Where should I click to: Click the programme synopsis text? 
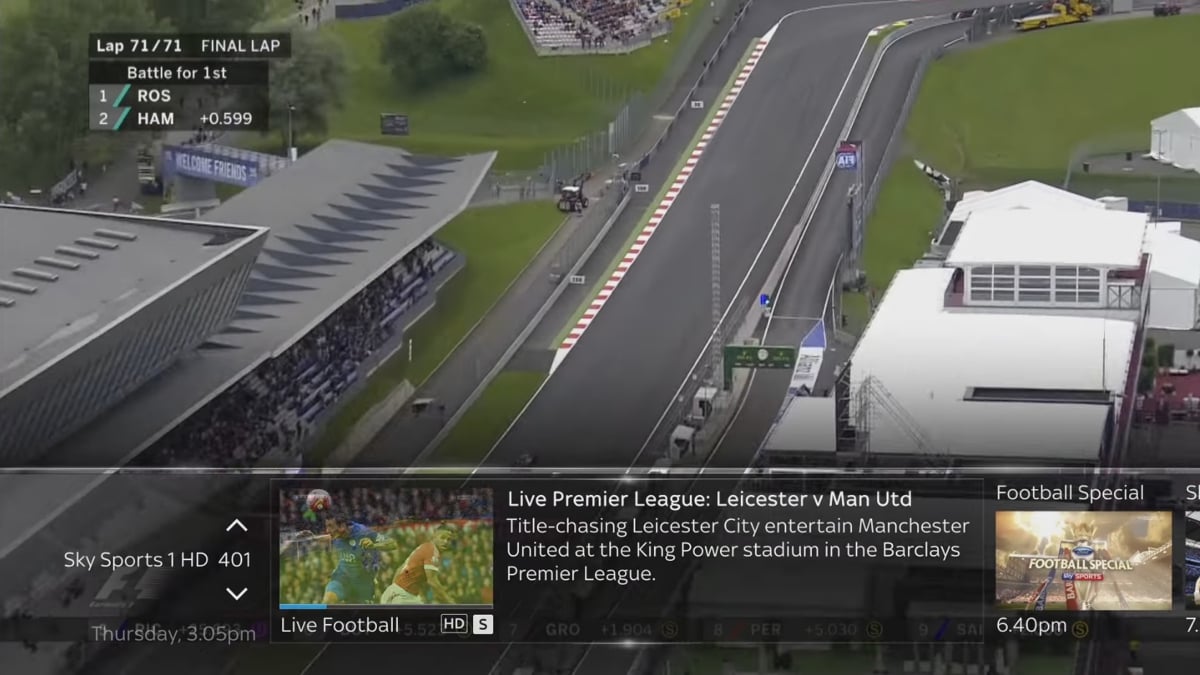pos(738,550)
